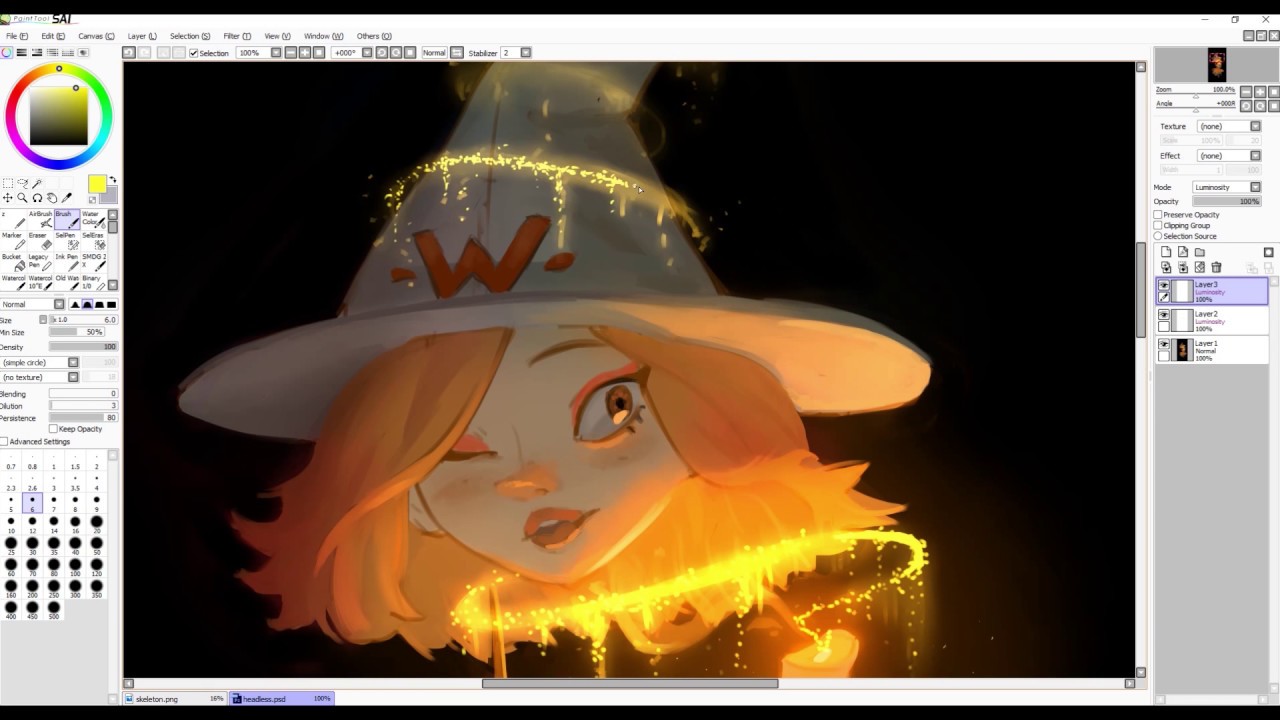Flip canvas view horizontally
1280x720 pixels.
tap(457, 52)
